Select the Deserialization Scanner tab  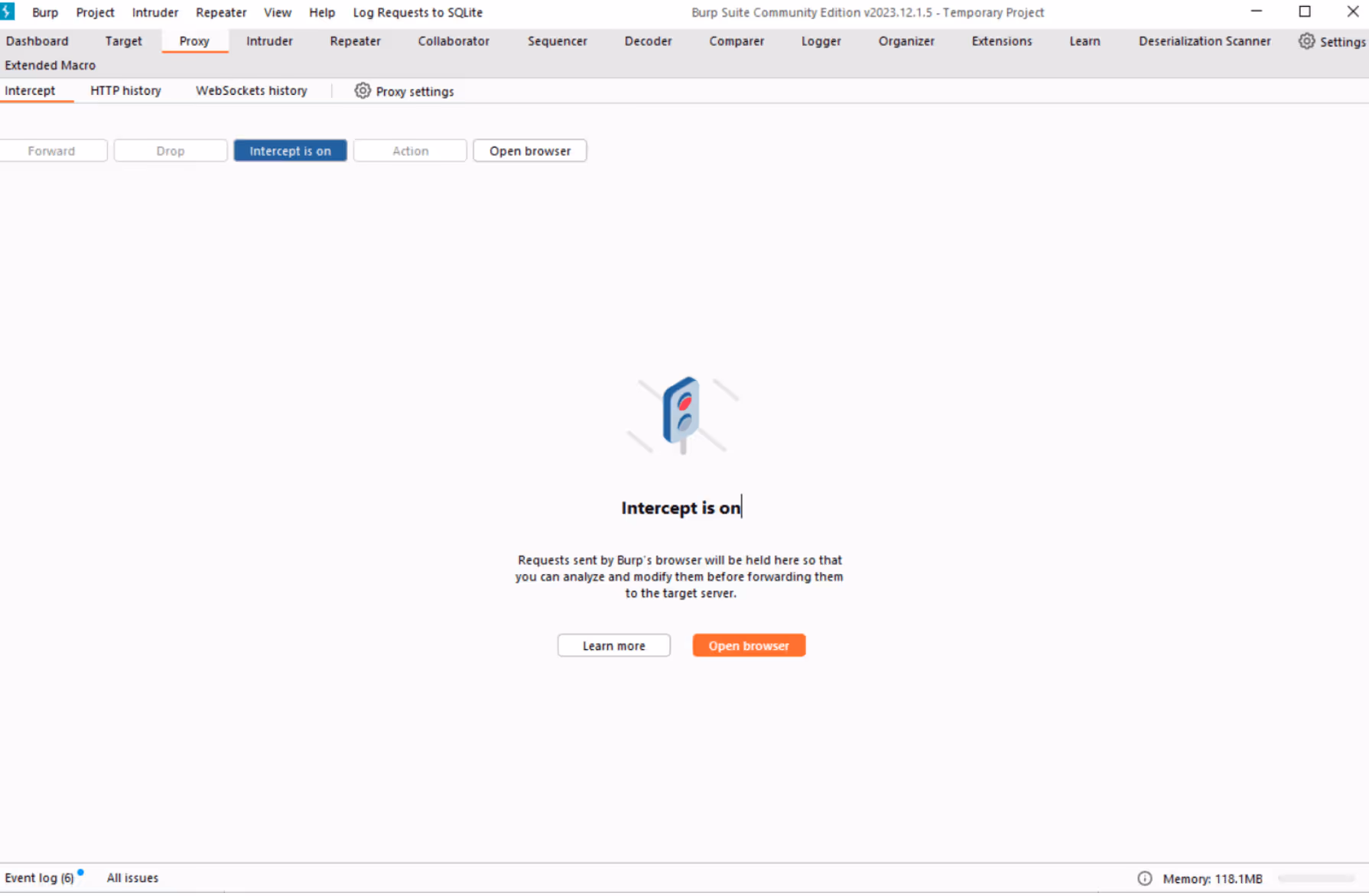[1204, 41]
